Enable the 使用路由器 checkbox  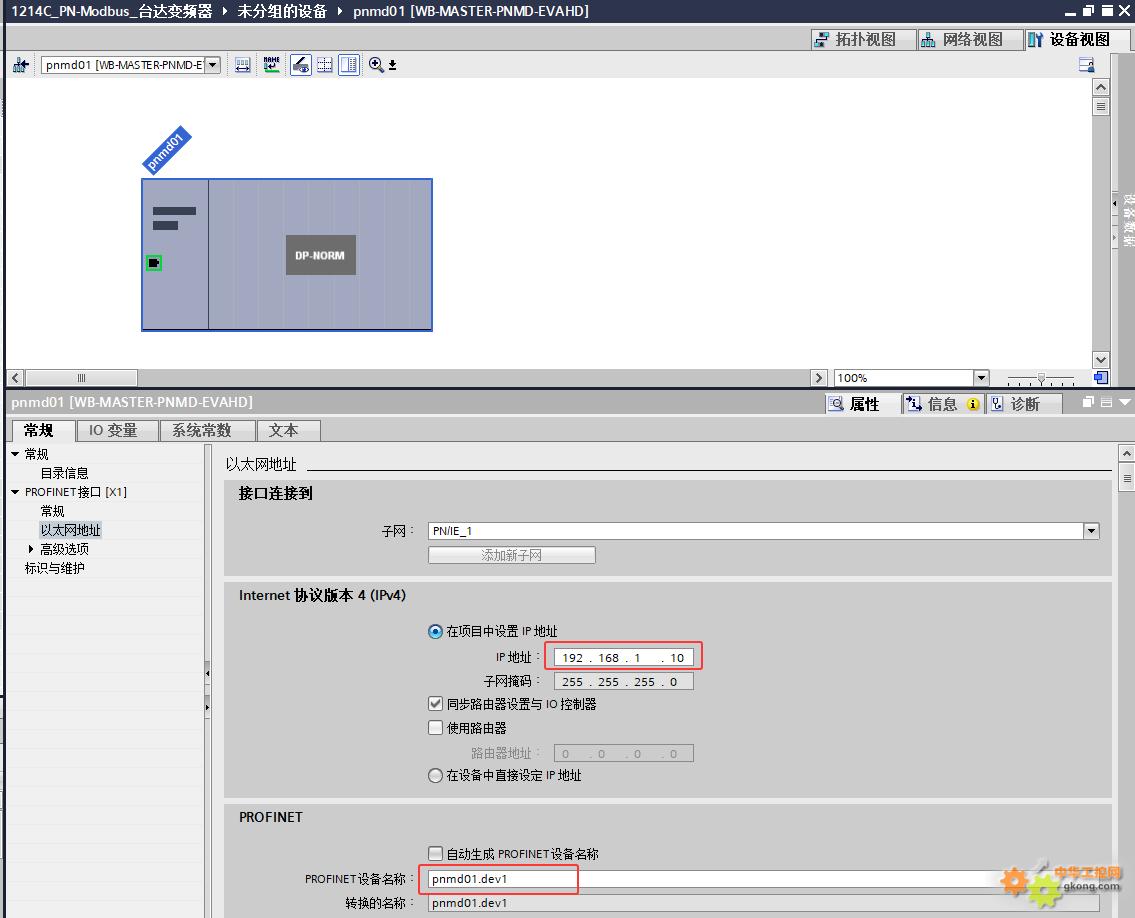point(435,728)
